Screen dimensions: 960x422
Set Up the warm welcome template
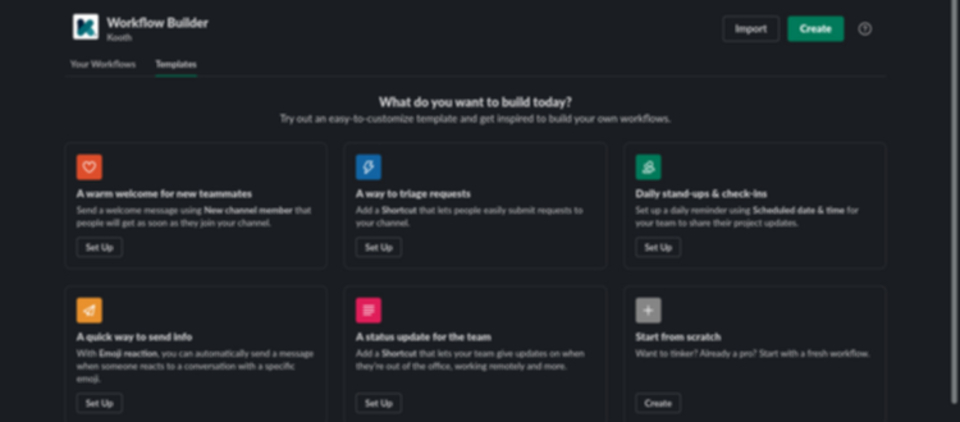100,247
